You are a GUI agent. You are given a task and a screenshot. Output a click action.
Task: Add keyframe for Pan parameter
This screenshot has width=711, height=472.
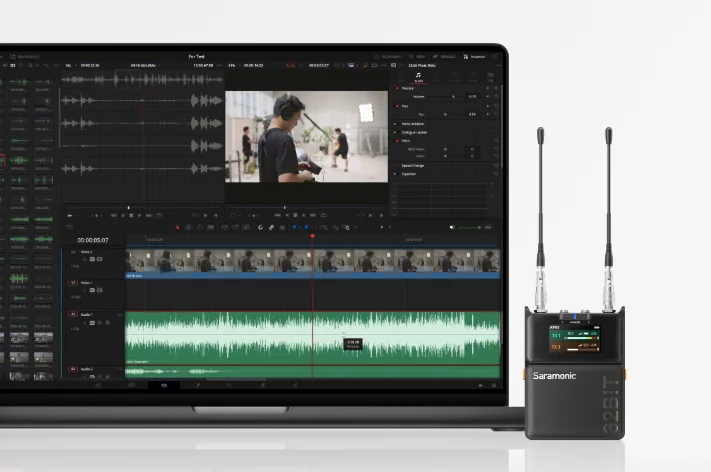pyautogui.click(x=488, y=114)
